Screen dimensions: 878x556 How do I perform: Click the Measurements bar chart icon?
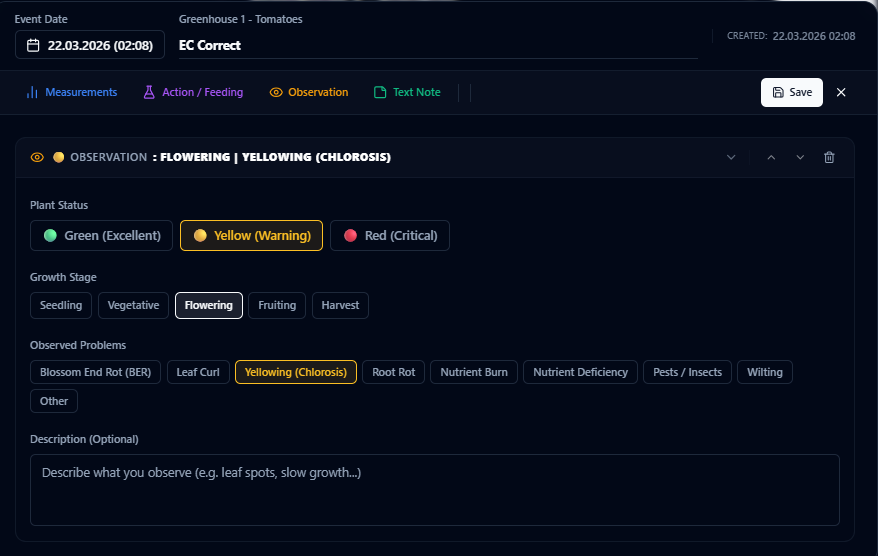pos(32,92)
